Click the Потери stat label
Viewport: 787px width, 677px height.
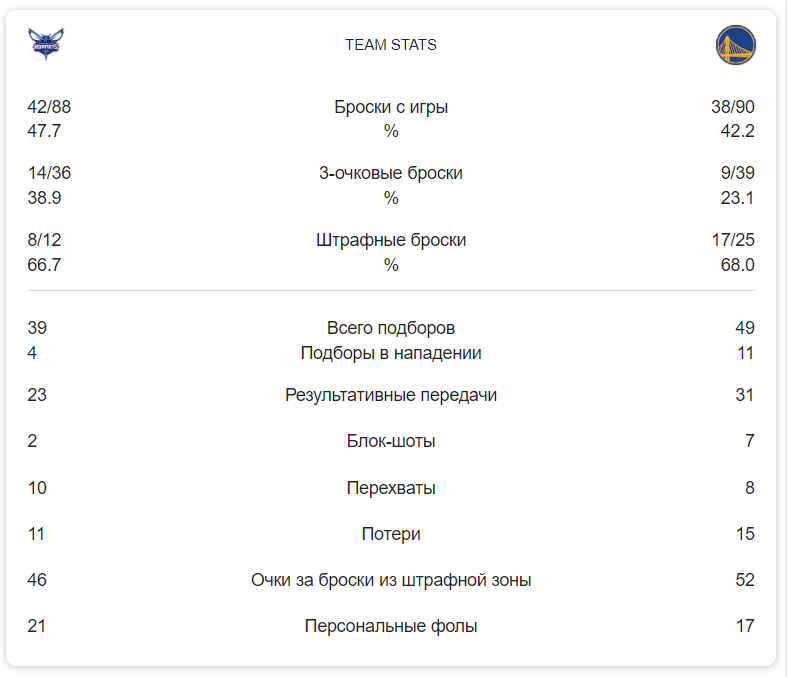(x=390, y=534)
